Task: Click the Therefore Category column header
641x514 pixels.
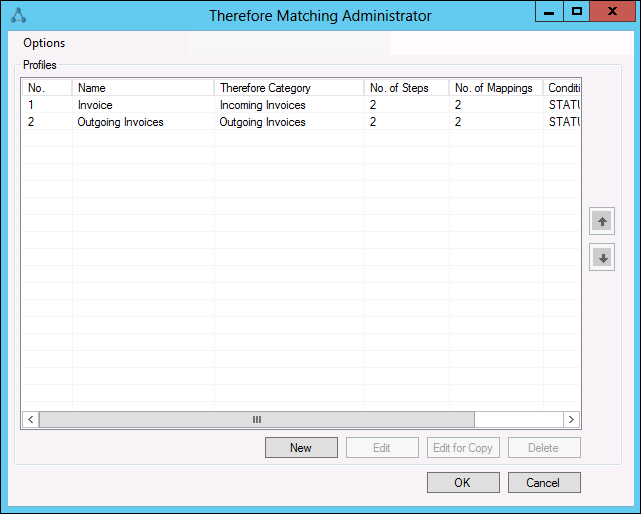Action: coord(288,88)
